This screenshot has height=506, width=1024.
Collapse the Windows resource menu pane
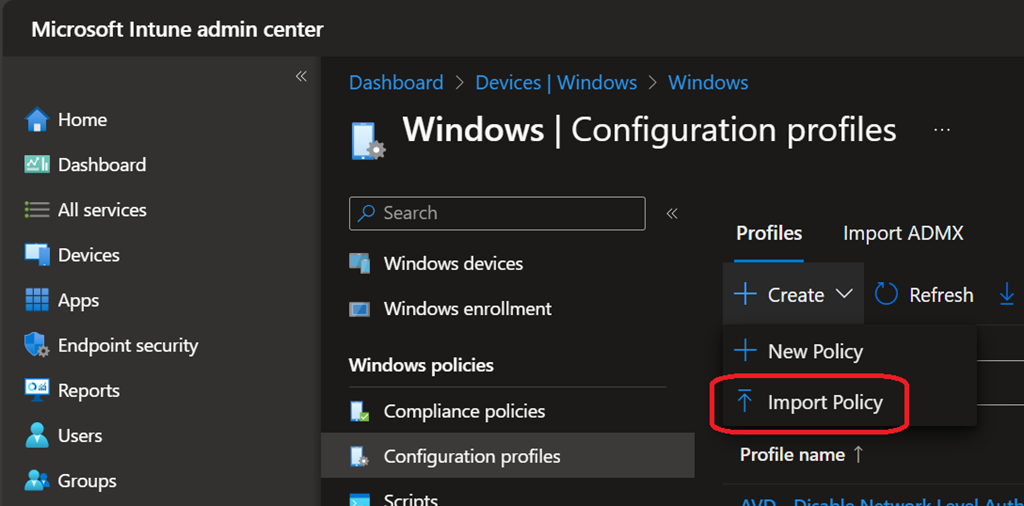(x=672, y=213)
